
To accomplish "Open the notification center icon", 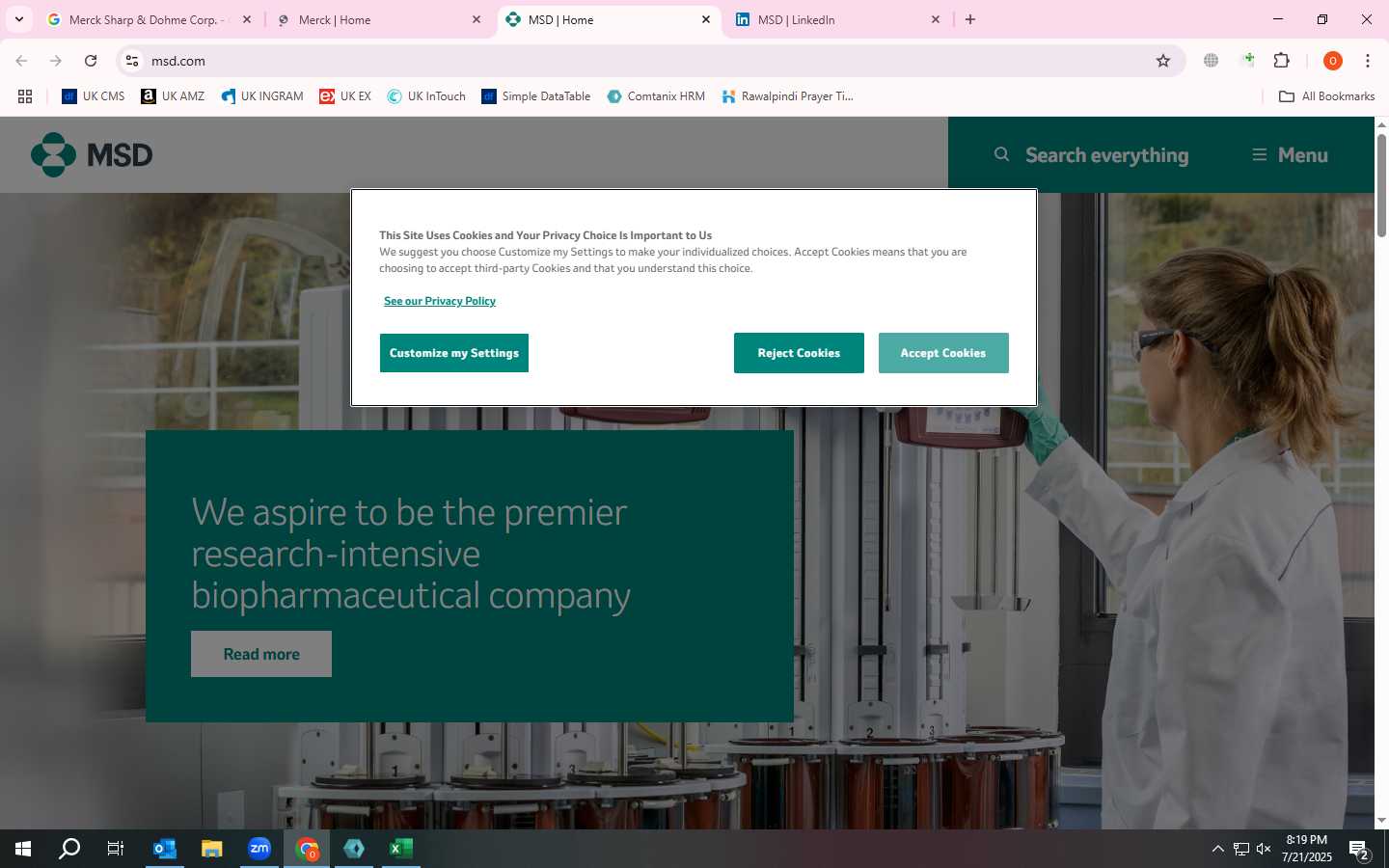I will [x=1359, y=850].
